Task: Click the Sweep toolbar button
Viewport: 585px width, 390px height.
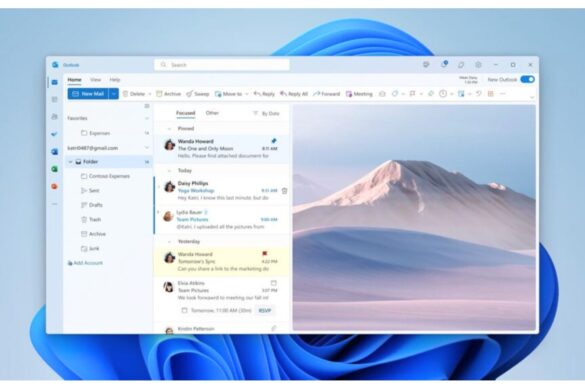Action: pyautogui.click(x=198, y=94)
